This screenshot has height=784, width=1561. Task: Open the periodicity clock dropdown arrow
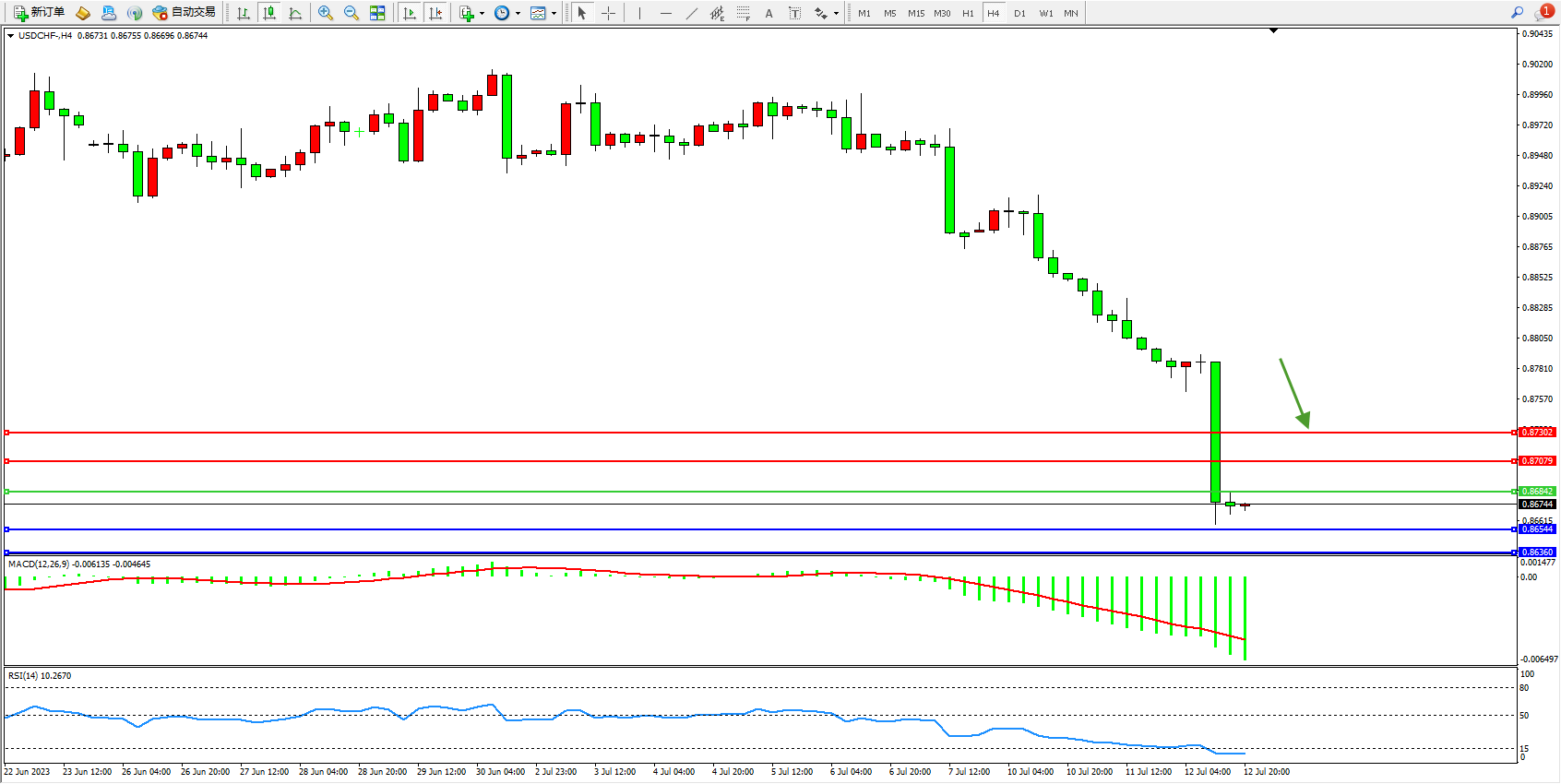click(x=518, y=13)
